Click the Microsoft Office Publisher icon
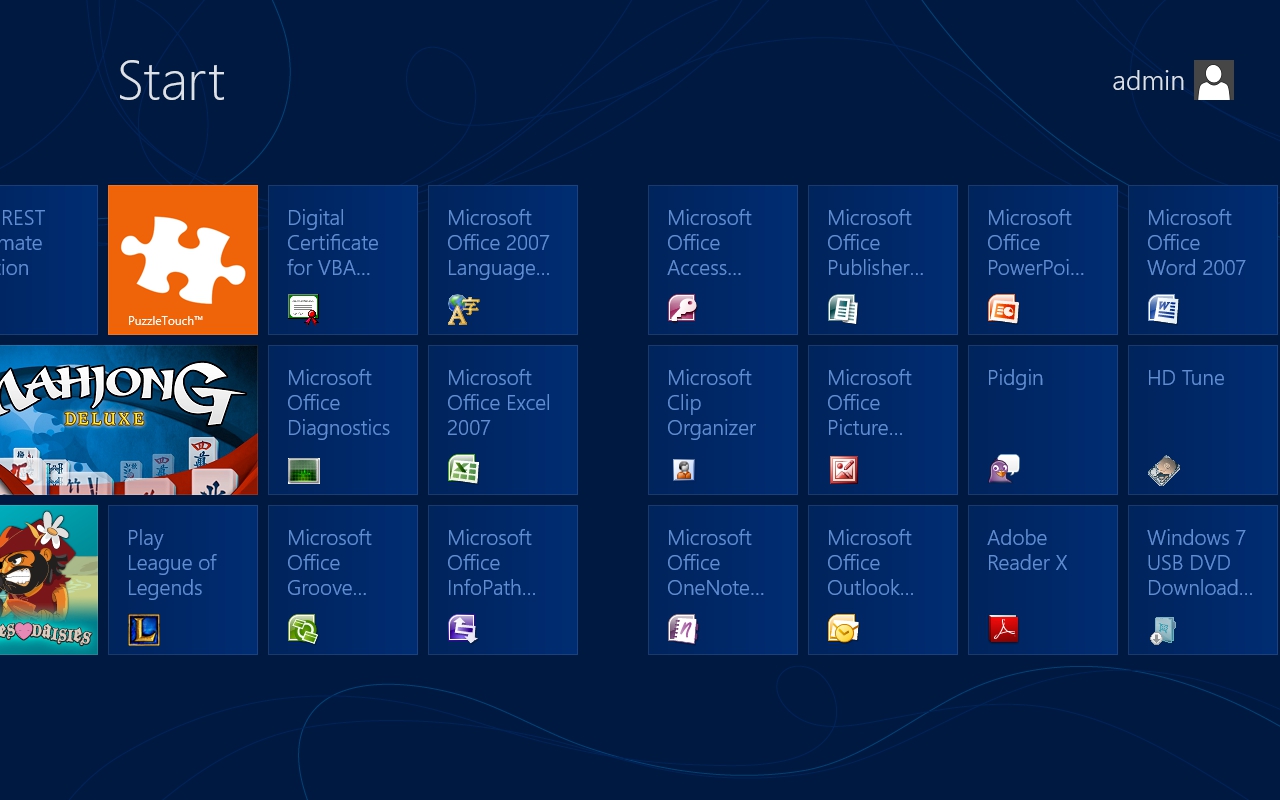The height and width of the screenshot is (800, 1280). click(843, 310)
